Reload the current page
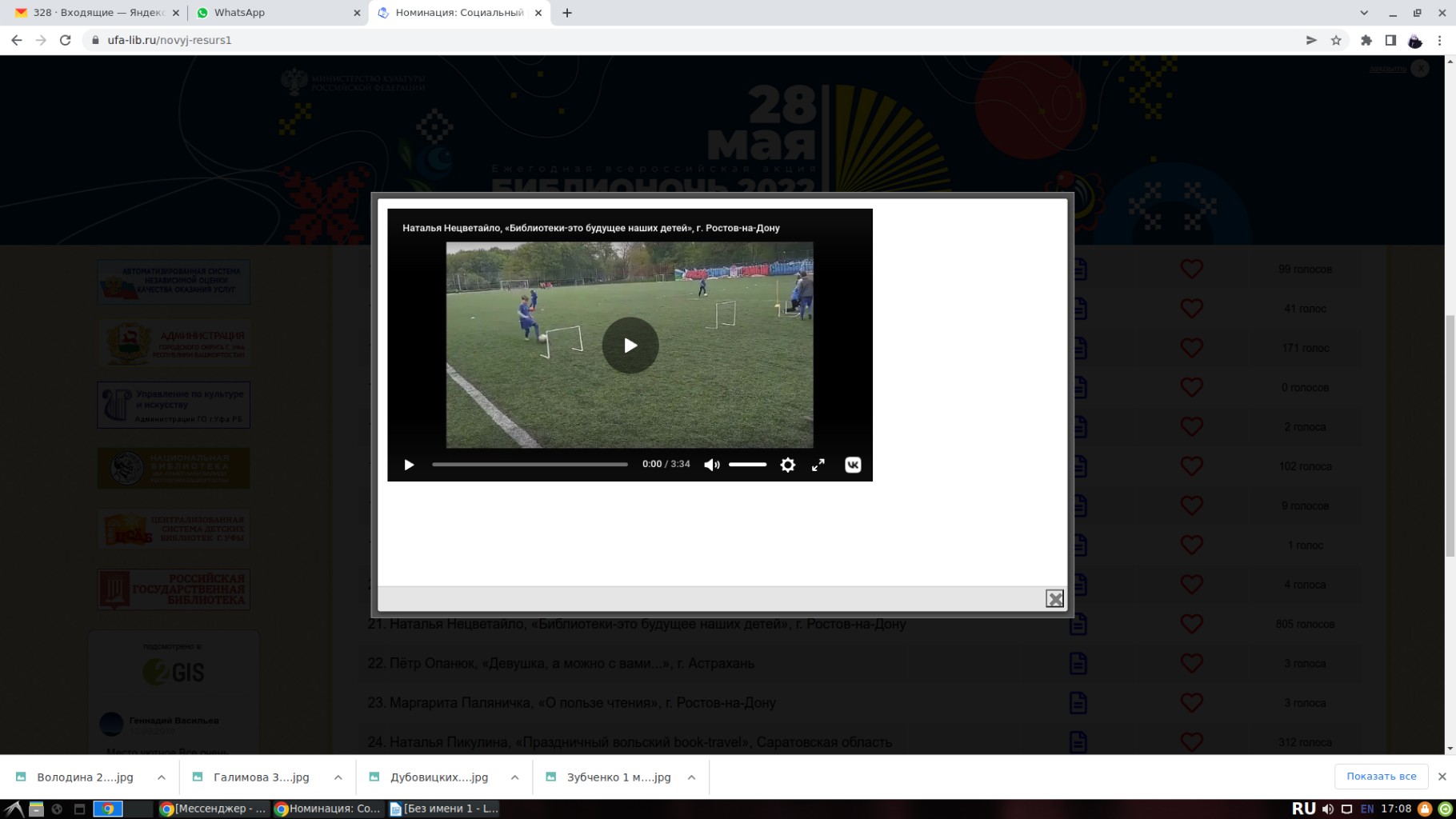 pyautogui.click(x=66, y=40)
